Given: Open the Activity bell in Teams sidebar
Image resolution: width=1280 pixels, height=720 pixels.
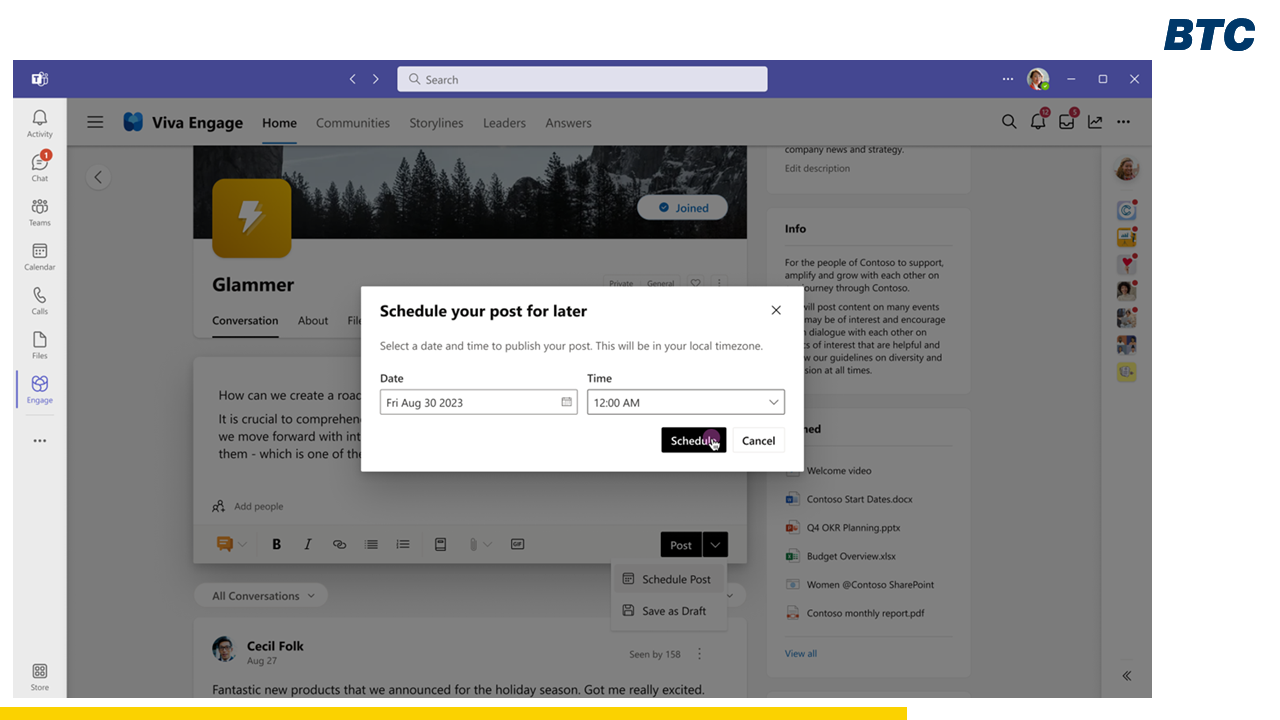Looking at the screenshot, I should [40, 124].
